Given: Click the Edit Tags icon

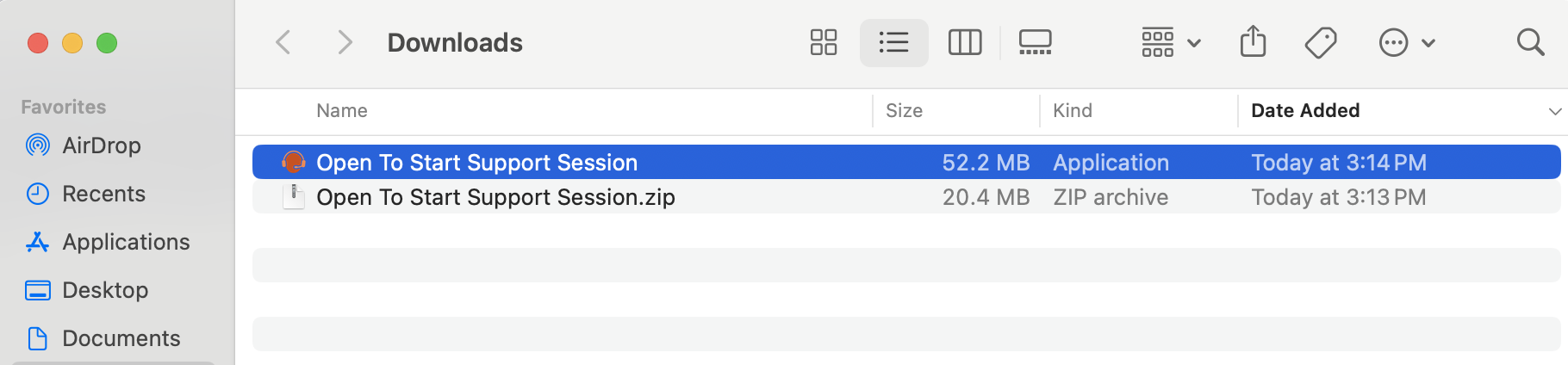Looking at the screenshot, I should (1320, 42).
